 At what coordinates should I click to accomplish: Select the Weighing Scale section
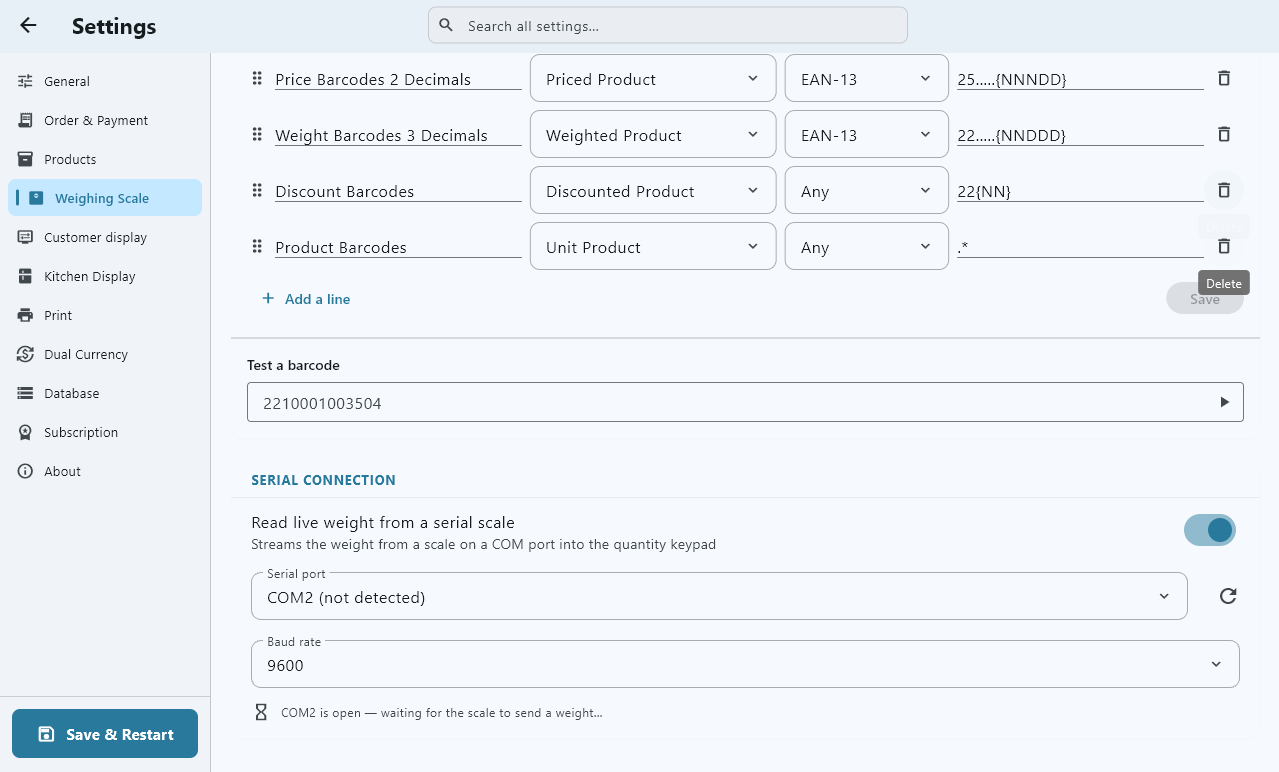coord(105,198)
